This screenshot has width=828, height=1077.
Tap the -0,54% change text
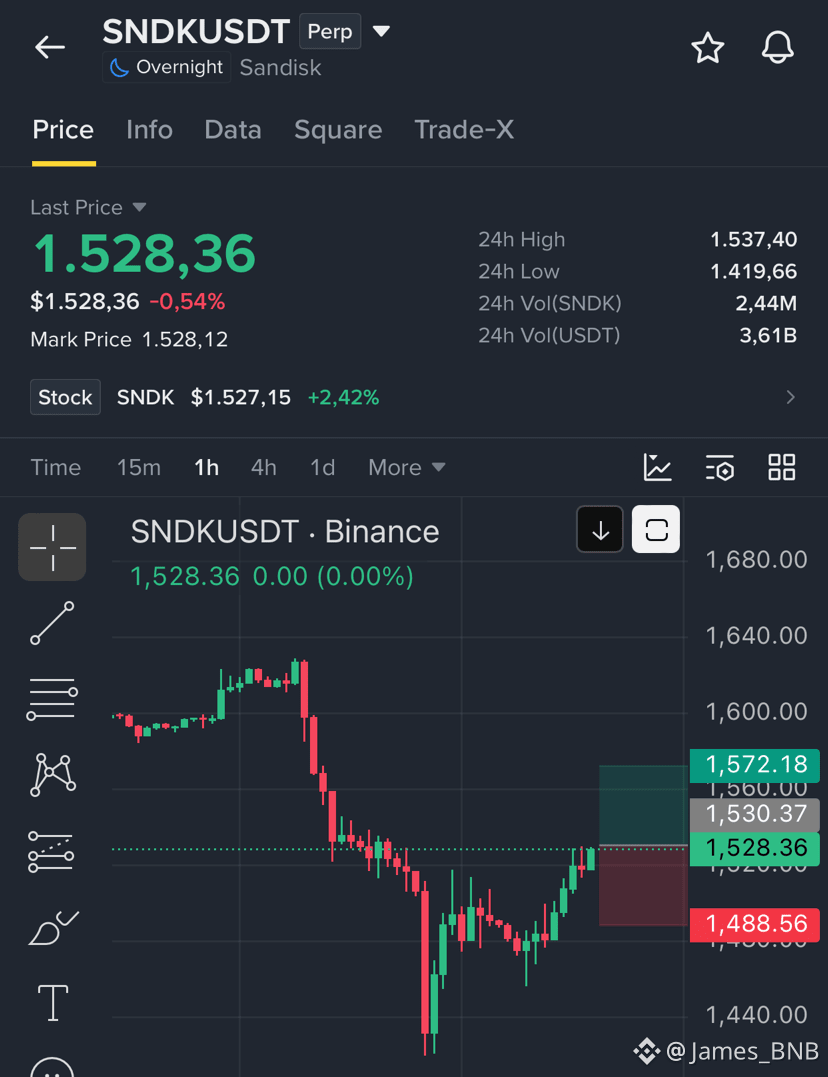coord(187,302)
